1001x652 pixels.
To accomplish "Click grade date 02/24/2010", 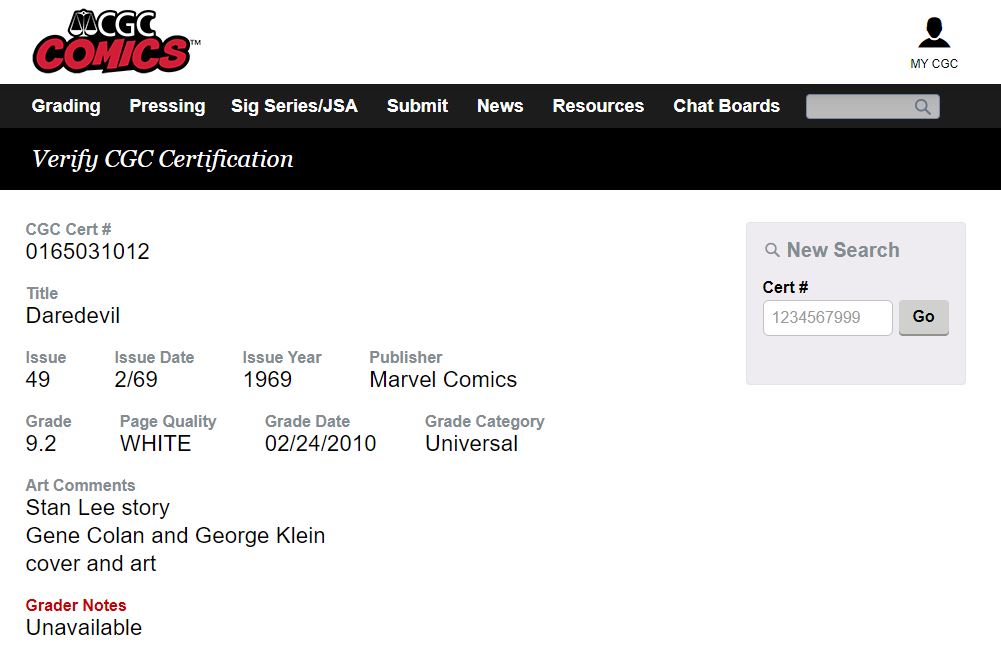I will tap(320, 443).
